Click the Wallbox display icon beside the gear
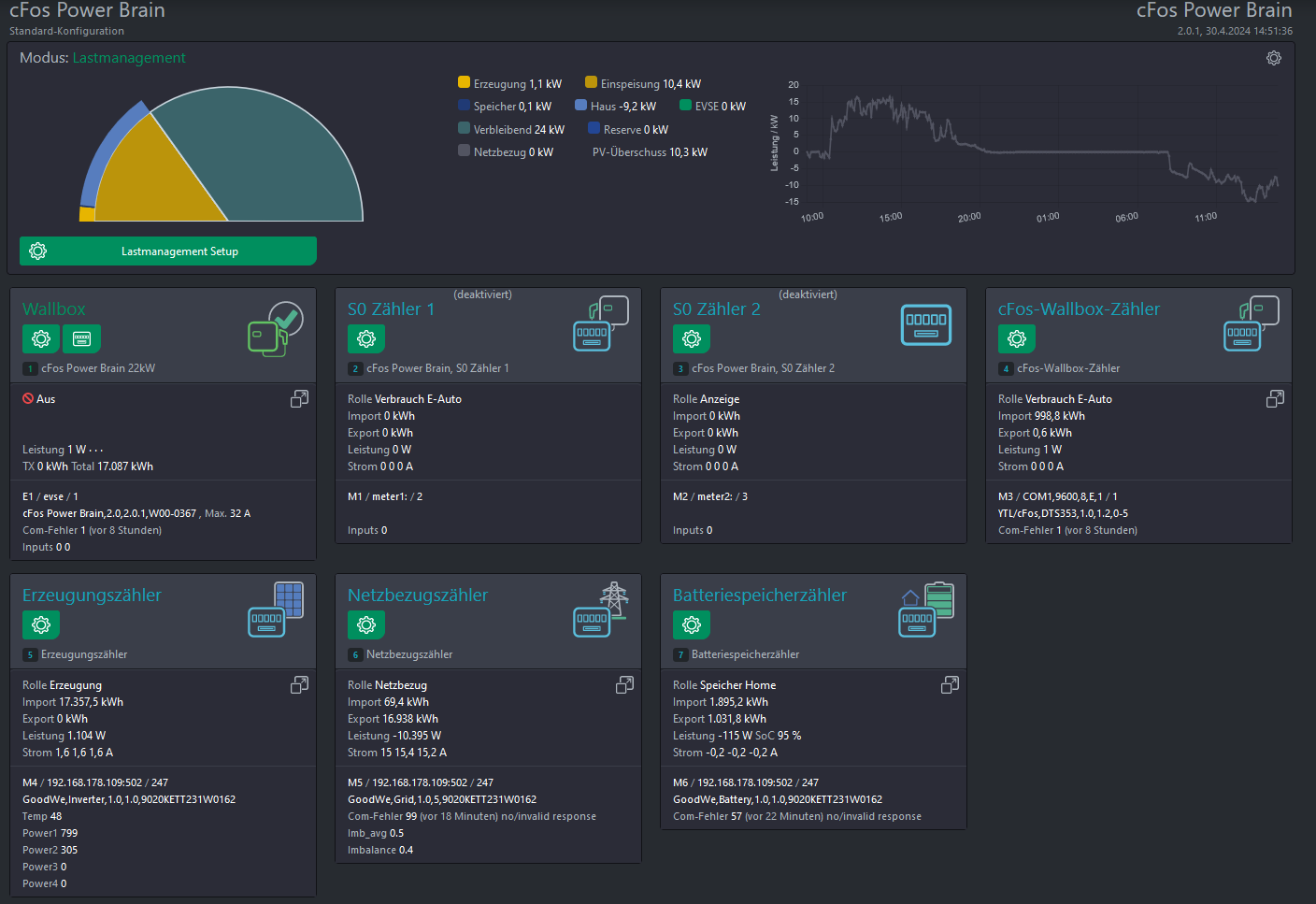The width and height of the screenshot is (1316, 904). point(81,338)
